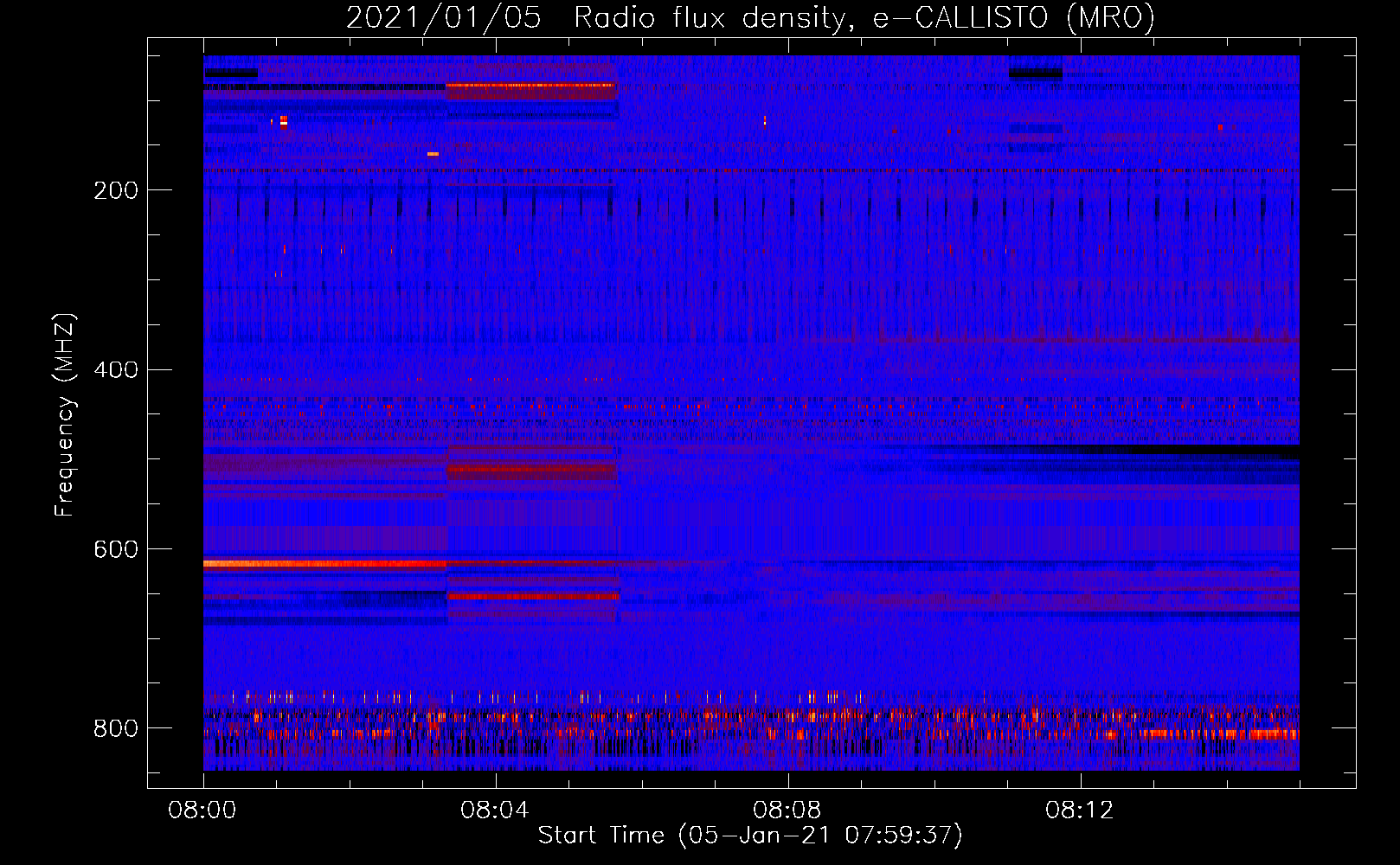
Task: Click the 'Frequency (MHZ)' axis label
Action: pos(65,415)
